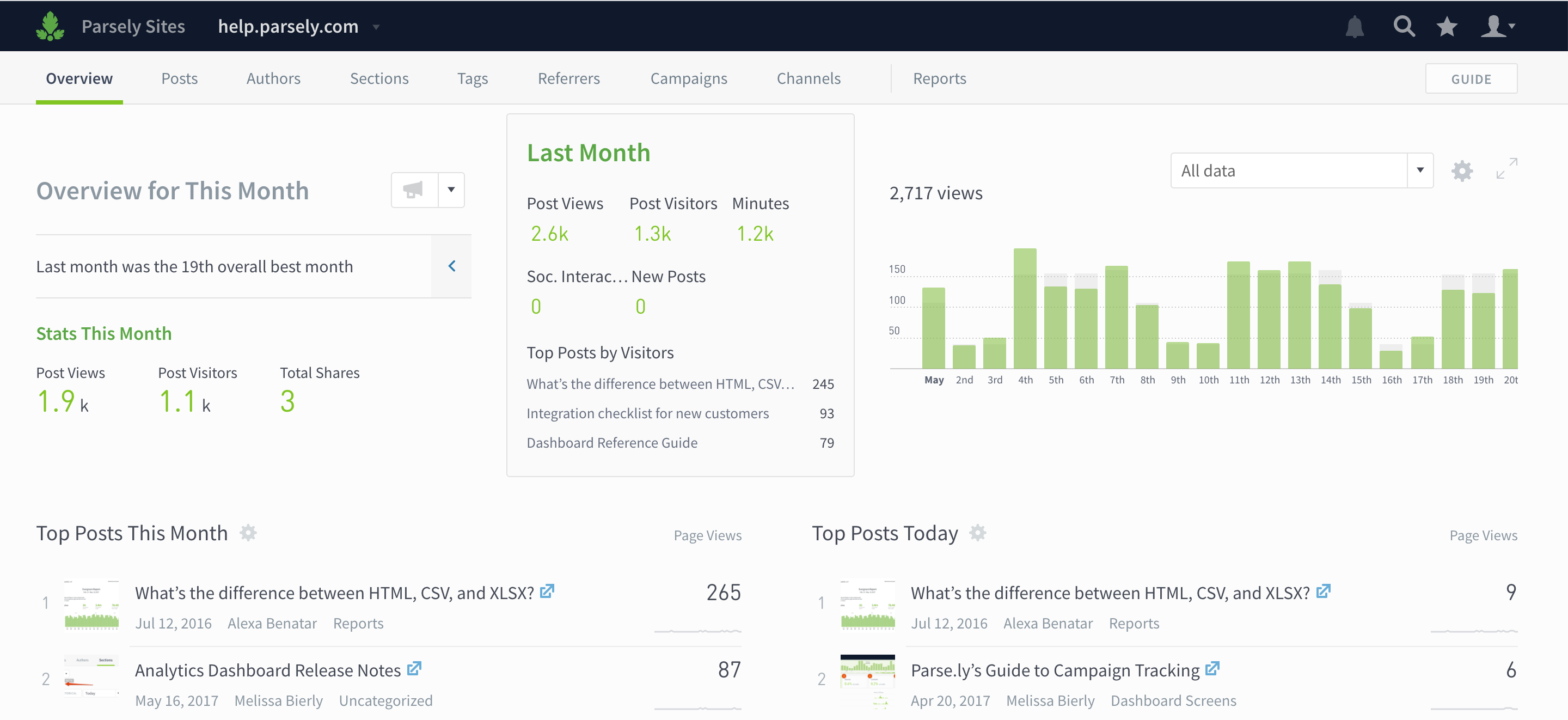Open settings gear for Top Posts This Month
The height and width of the screenshot is (720, 1568).
click(248, 533)
